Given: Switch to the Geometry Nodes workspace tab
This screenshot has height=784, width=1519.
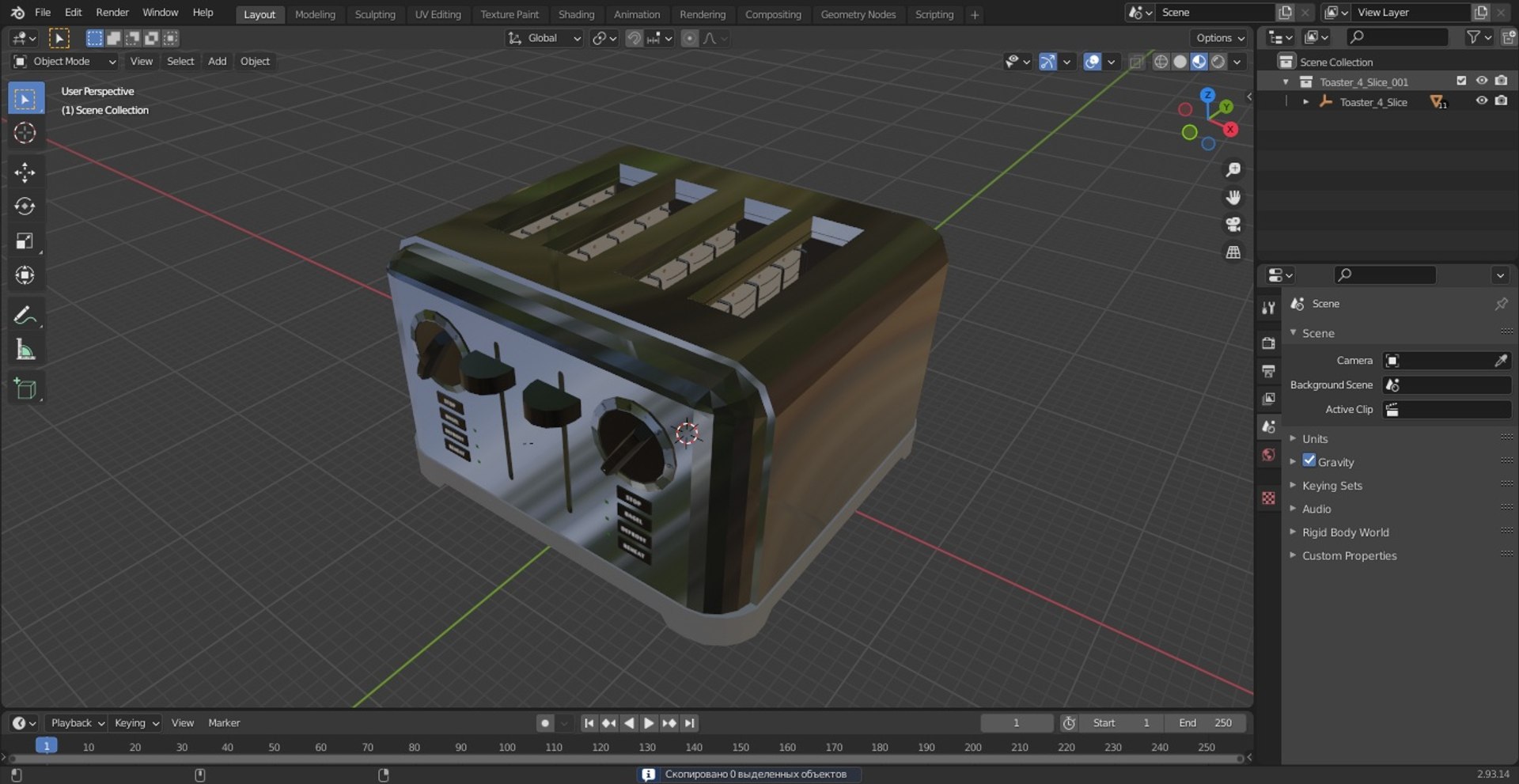Looking at the screenshot, I should click(x=858, y=14).
